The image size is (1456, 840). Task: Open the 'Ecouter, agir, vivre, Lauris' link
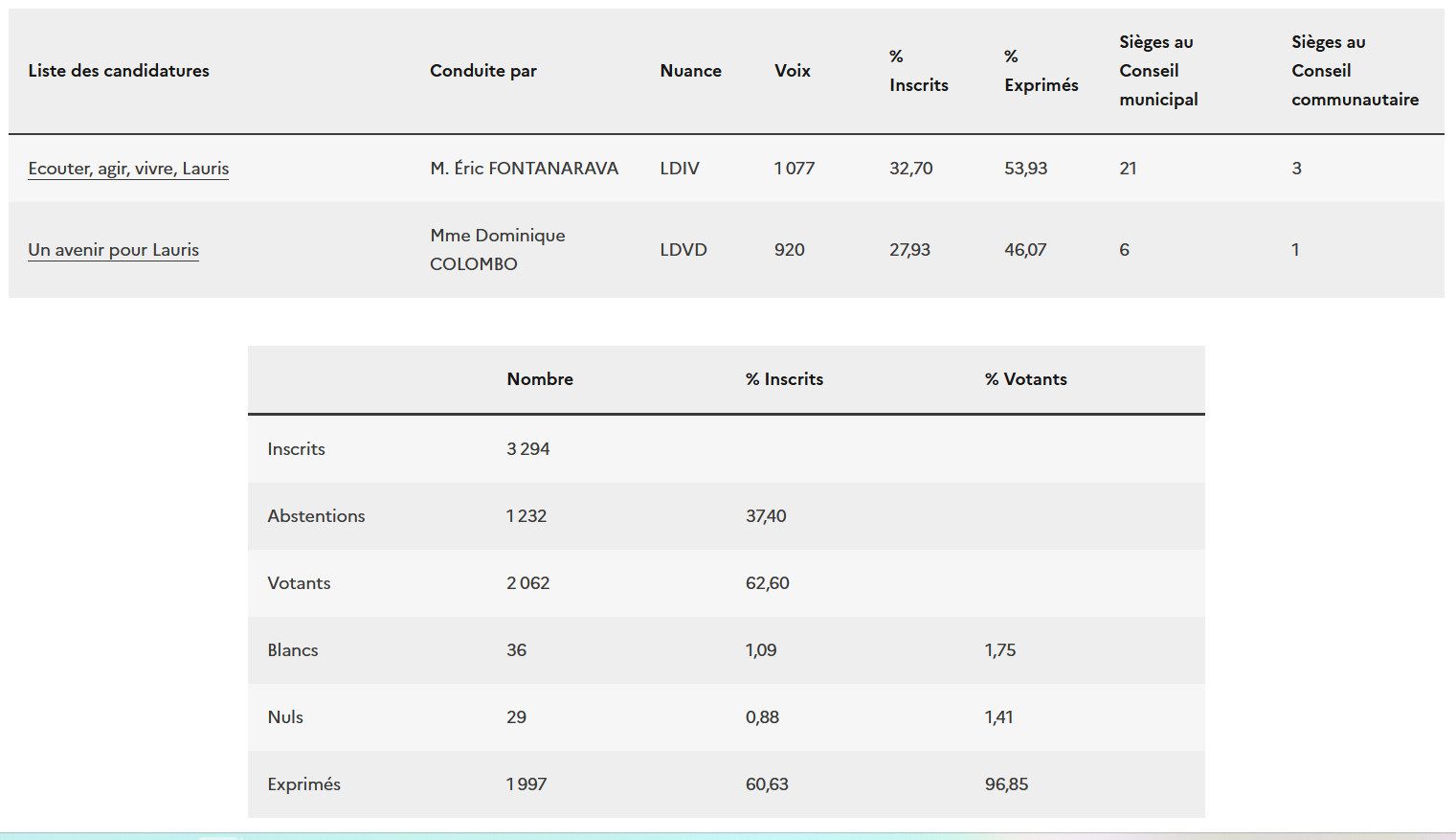[x=128, y=169]
